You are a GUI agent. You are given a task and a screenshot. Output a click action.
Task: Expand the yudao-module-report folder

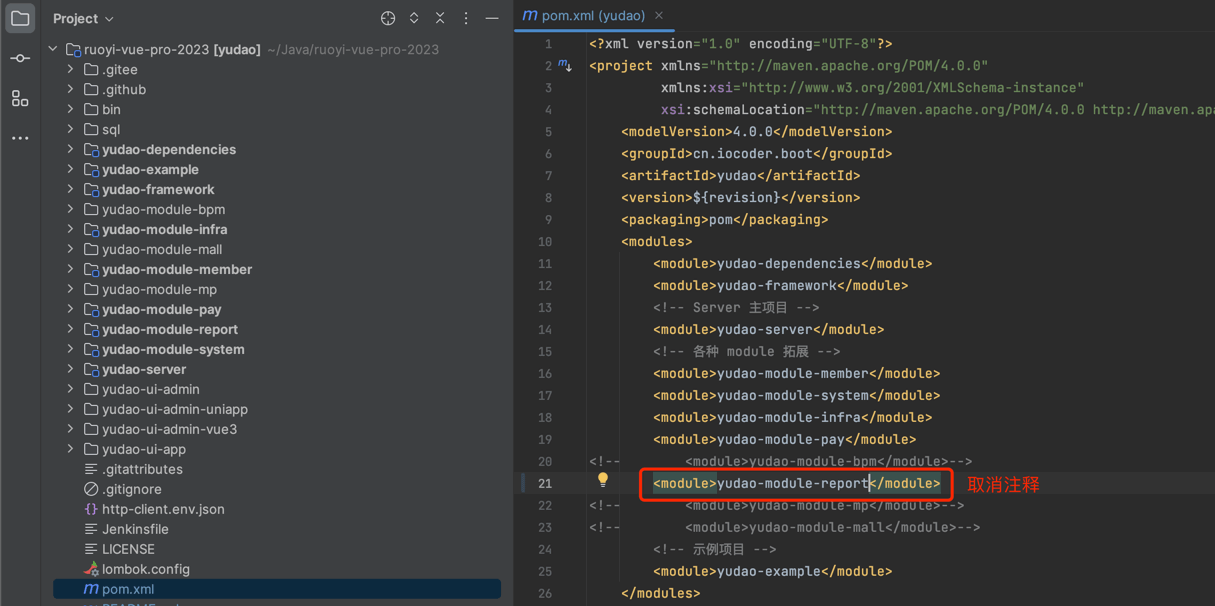tap(70, 329)
